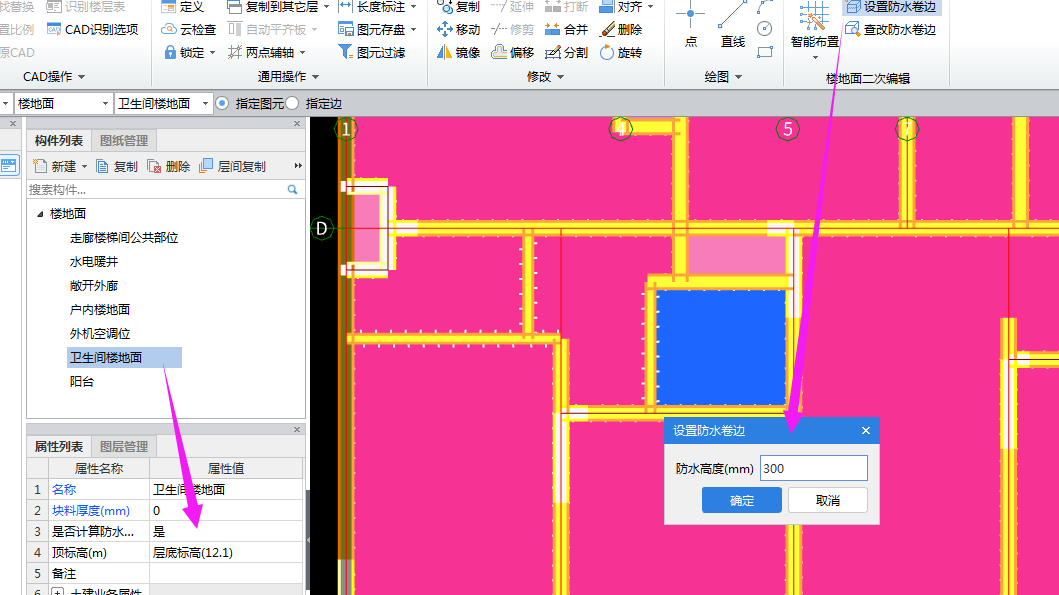Select 外机空调位 in the tree
The image size is (1059, 595).
[99, 334]
